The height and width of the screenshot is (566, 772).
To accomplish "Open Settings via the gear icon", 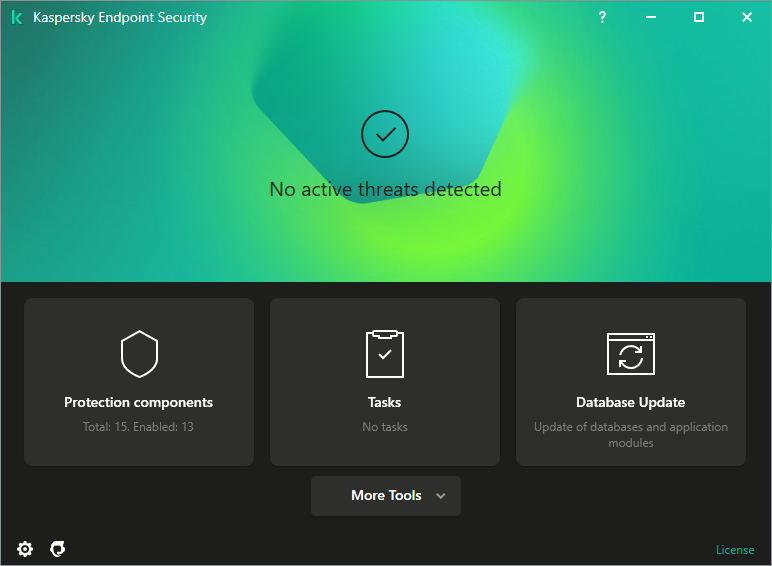I will (25, 549).
